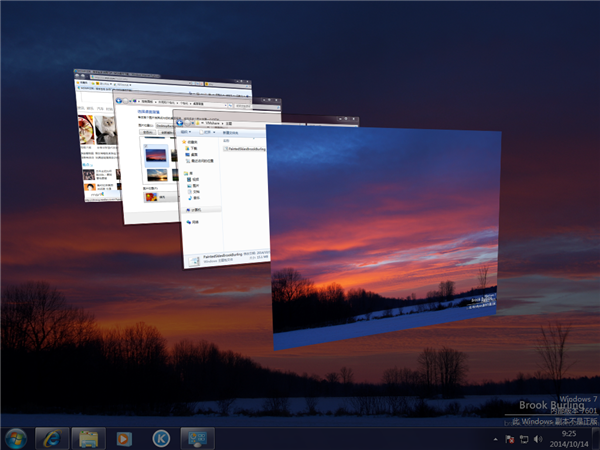Select the purple sunset wallpaper thumbnail

point(155,153)
